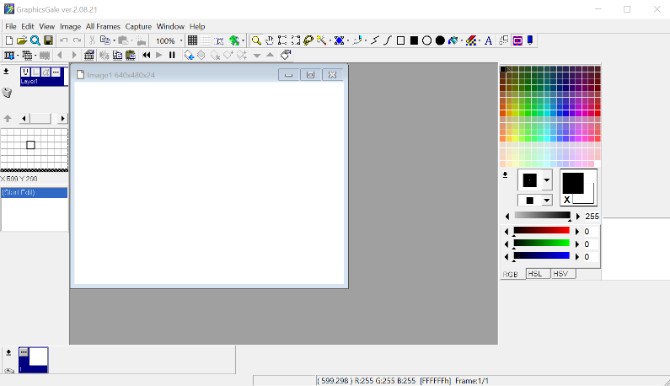Open the image browser magnifier icon

pos(35,41)
